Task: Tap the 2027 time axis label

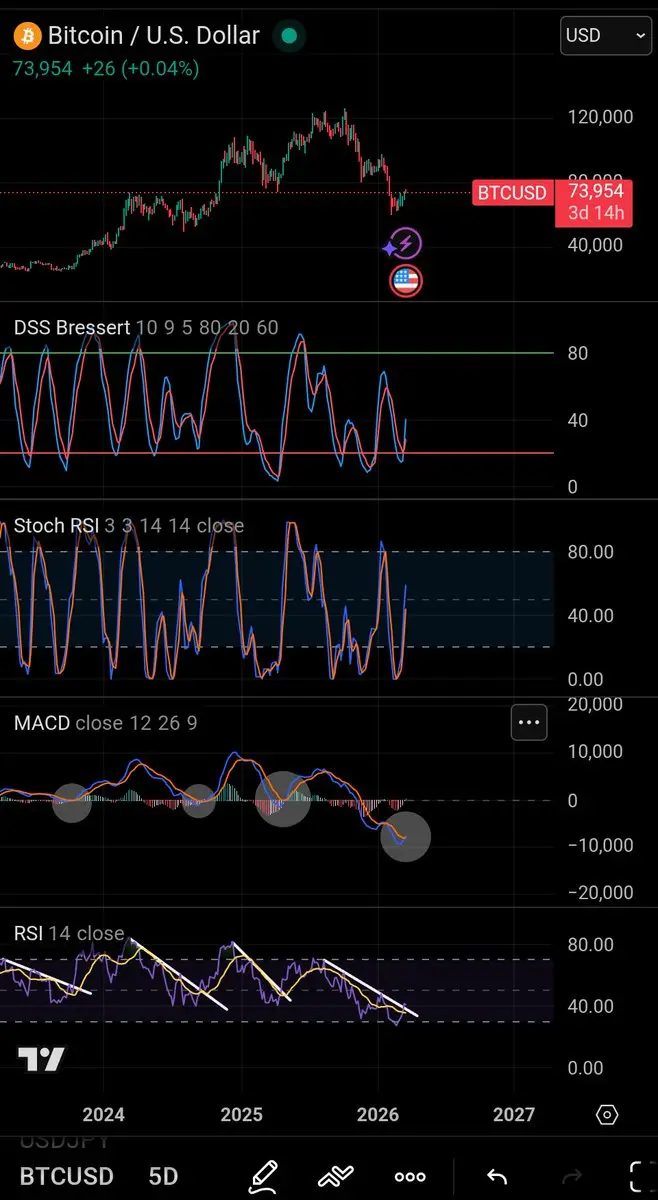Action: pos(513,1115)
